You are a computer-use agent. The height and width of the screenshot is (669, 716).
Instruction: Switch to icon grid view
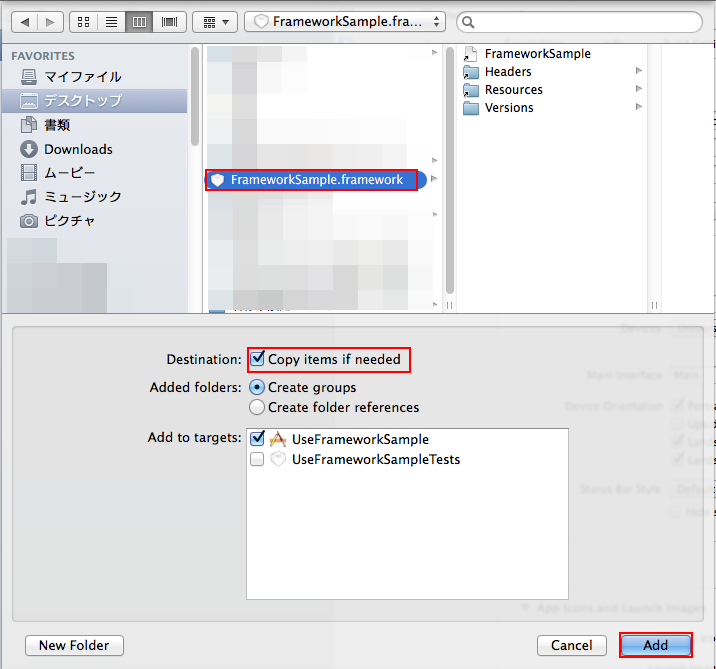(84, 22)
